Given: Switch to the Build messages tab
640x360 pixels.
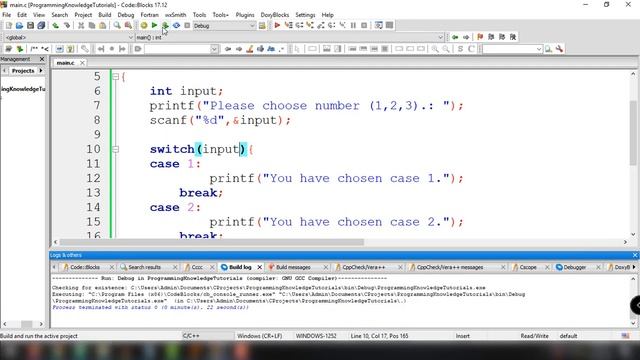Looking at the screenshot, I should click(293, 267).
